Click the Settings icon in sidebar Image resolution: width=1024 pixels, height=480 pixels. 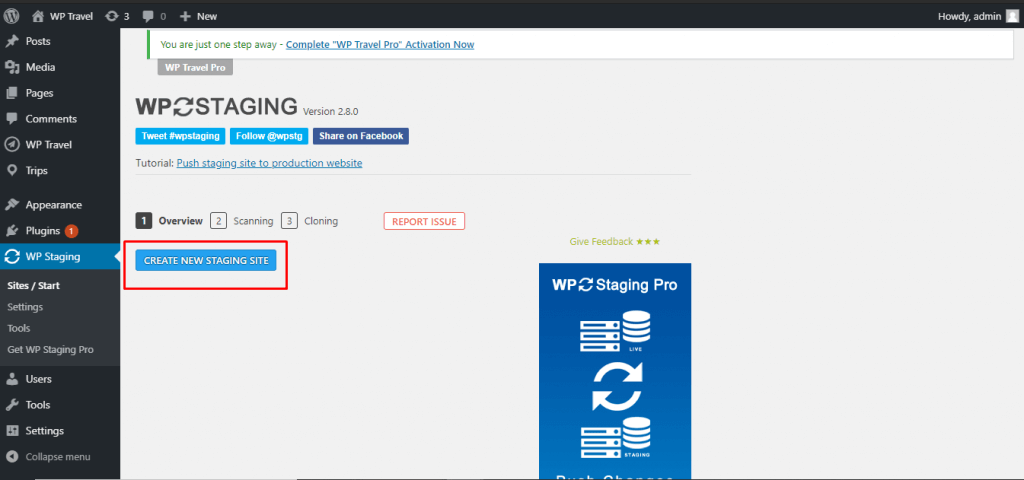pos(11,431)
